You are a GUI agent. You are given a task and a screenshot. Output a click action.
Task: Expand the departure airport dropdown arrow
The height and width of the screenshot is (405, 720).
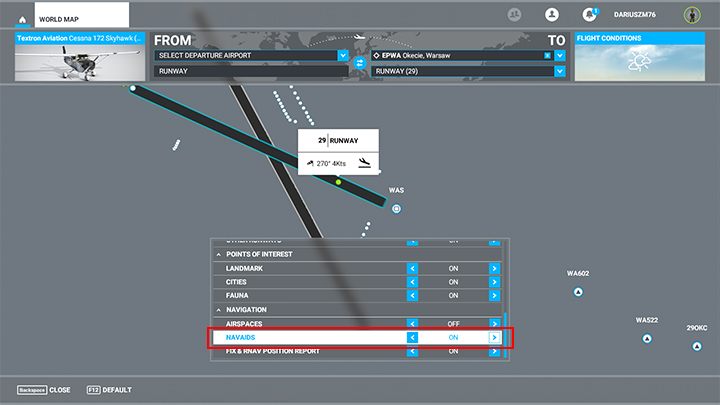(343, 56)
